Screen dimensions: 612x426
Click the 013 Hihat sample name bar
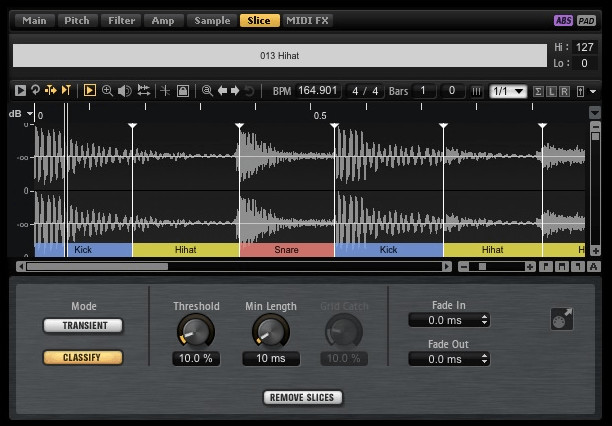279,55
